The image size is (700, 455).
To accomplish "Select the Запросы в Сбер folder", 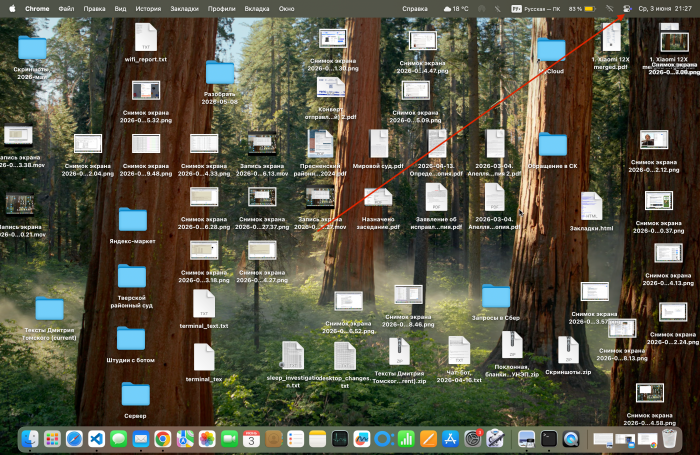I will pyautogui.click(x=496, y=302).
